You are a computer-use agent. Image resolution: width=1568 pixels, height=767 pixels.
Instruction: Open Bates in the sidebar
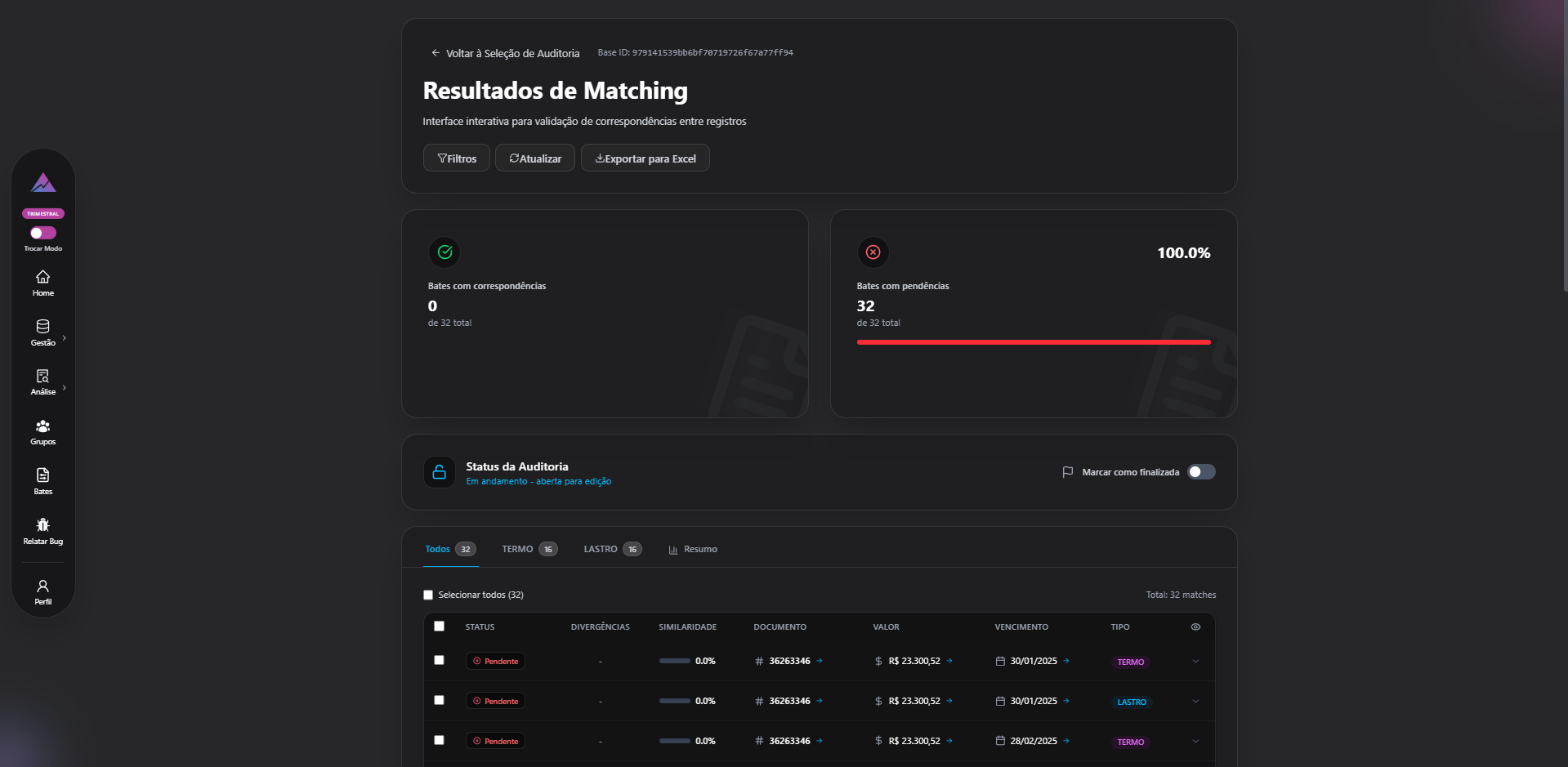tap(43, 481)
